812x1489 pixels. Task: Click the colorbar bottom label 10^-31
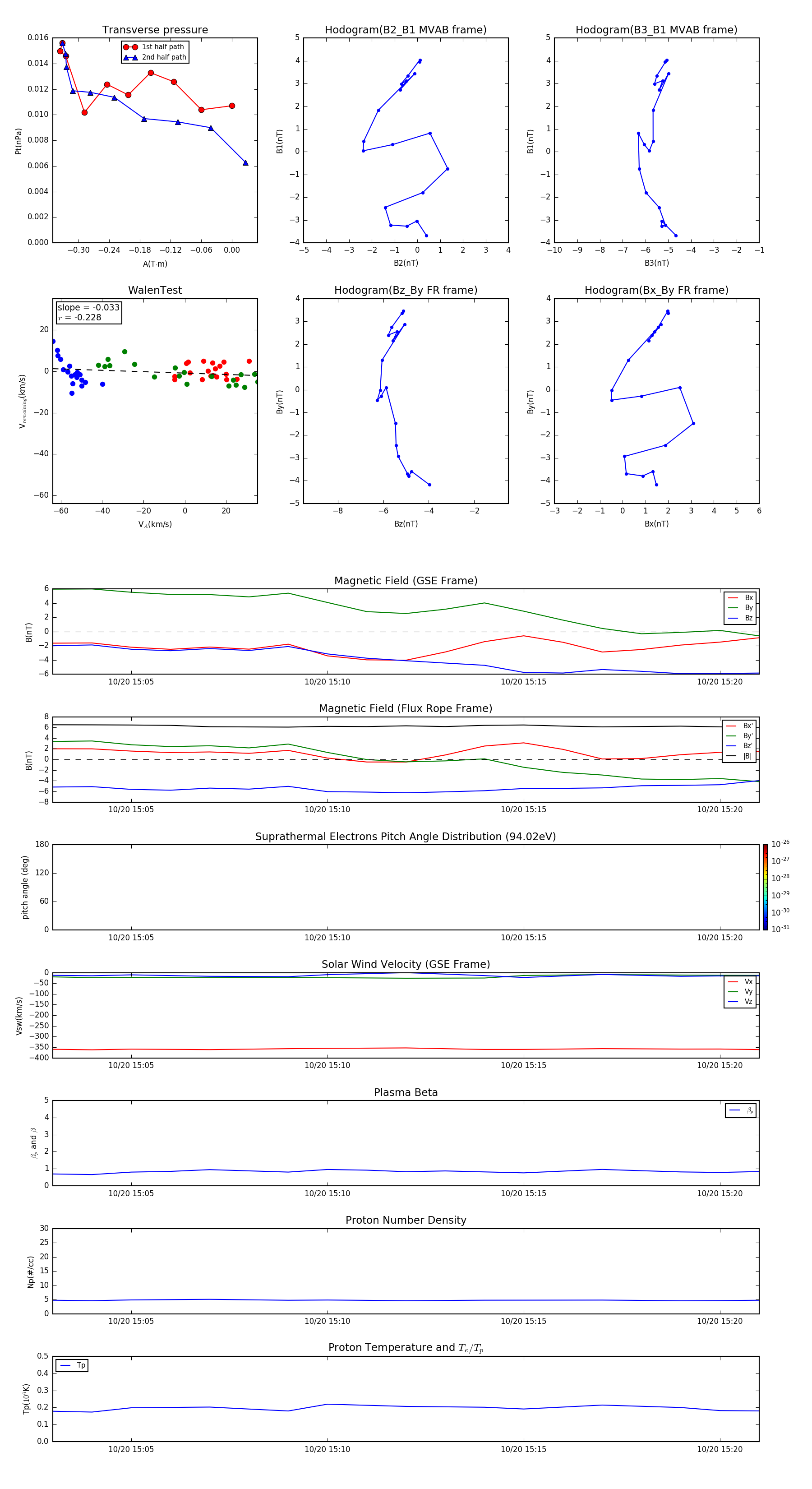pos(780,928)
